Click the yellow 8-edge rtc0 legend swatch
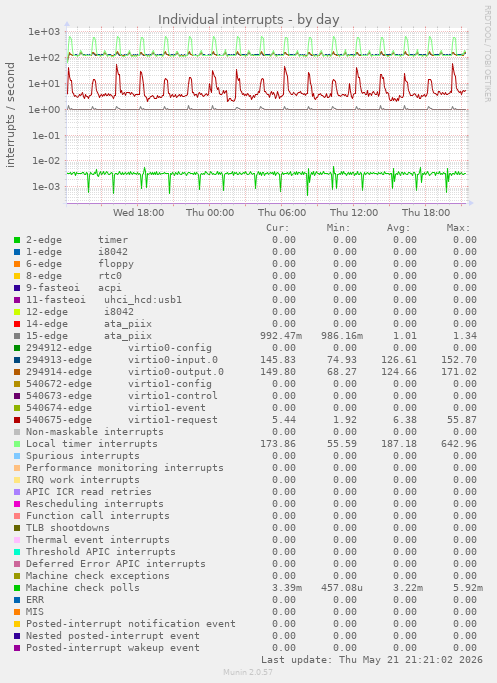497x683 pixels. 17,276
